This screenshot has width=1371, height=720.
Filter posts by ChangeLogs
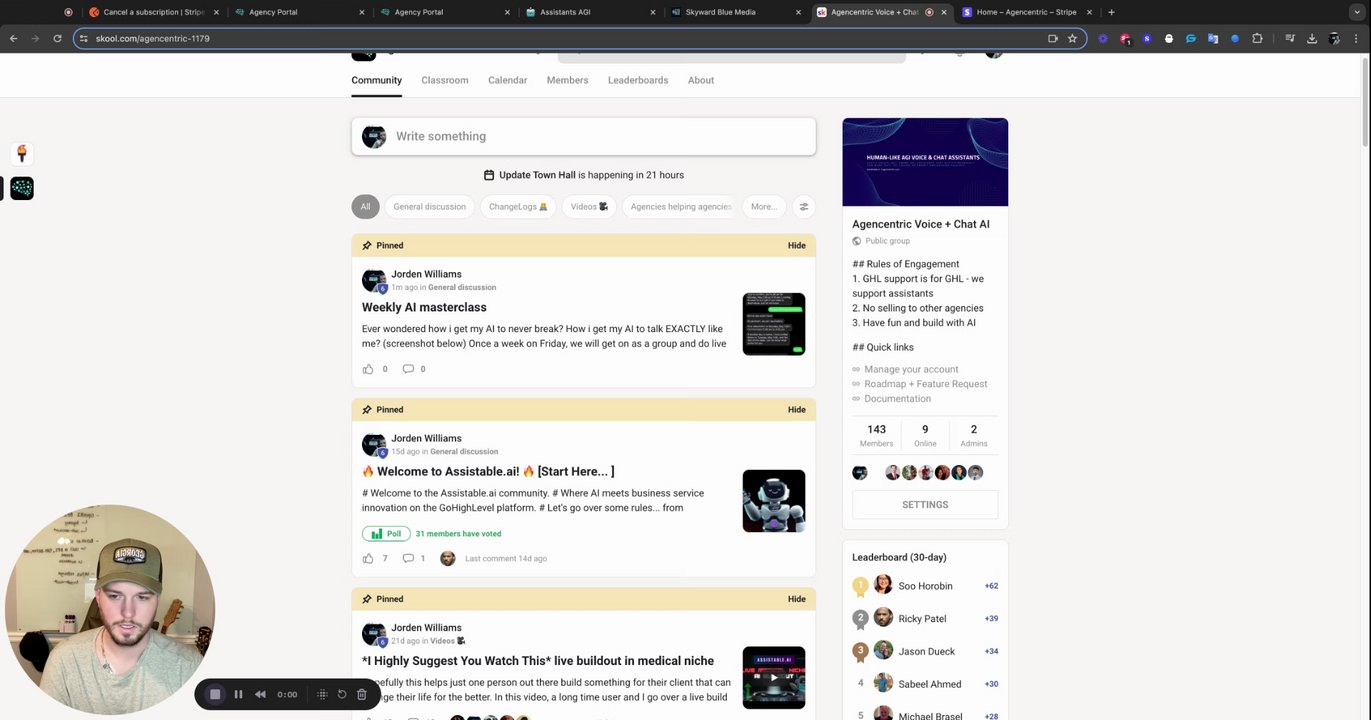[518, 207]
